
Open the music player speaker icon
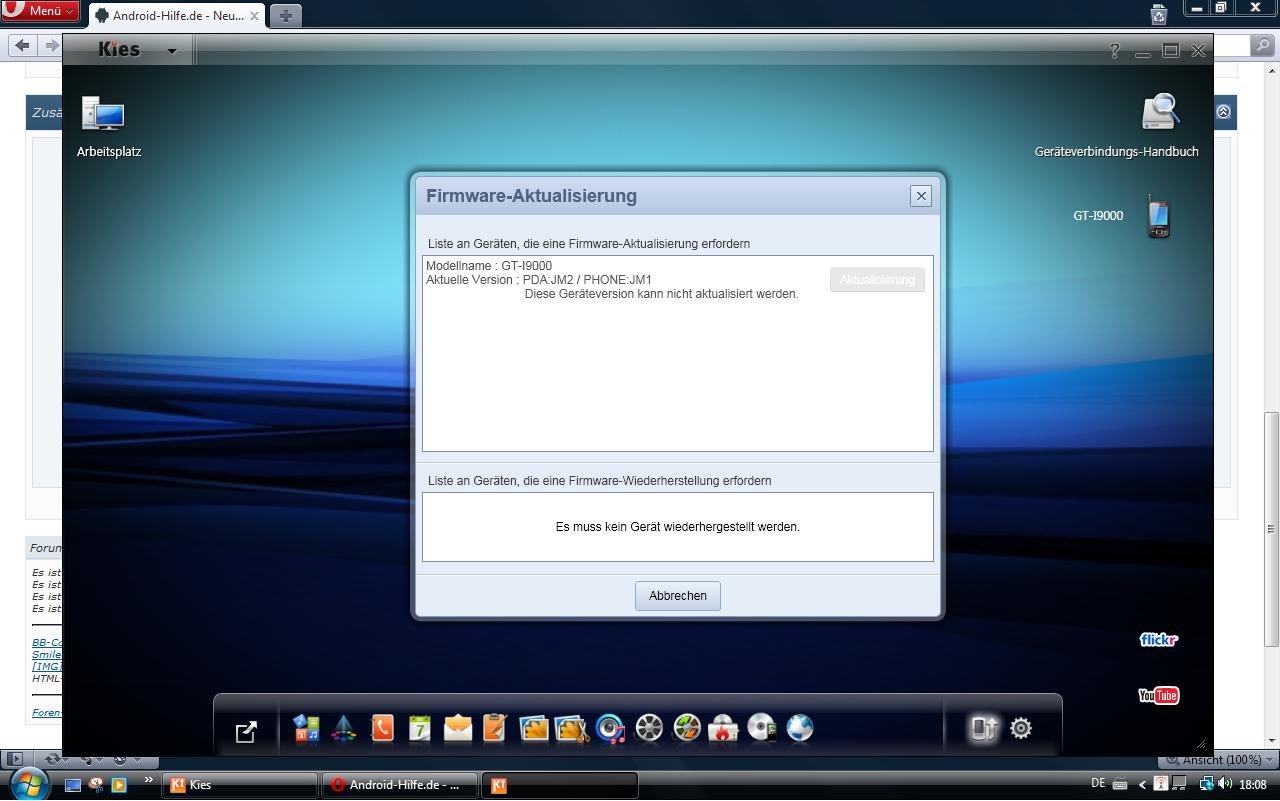point(610,728)
